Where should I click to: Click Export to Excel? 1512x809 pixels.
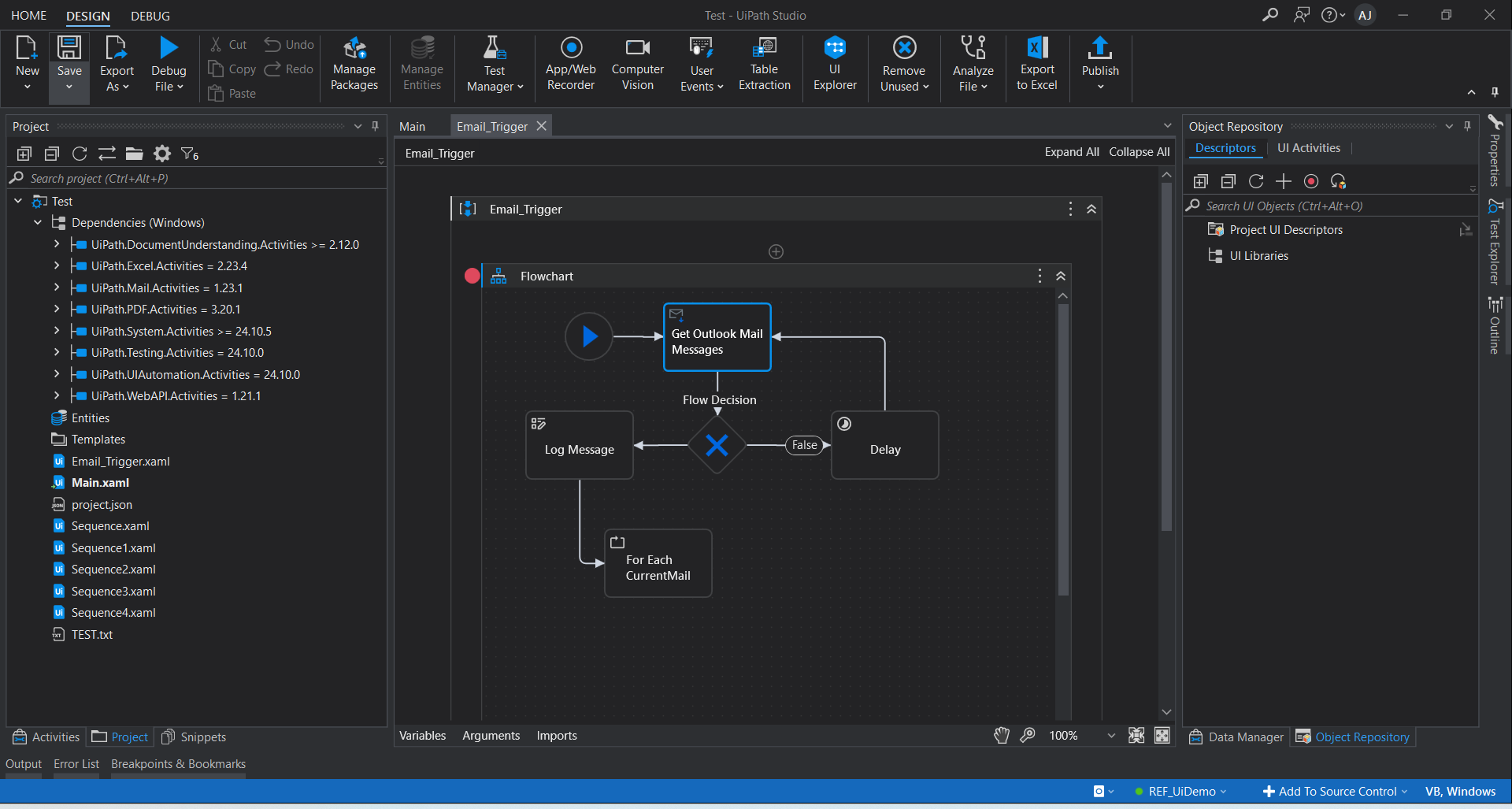pyautogui.click(x=1037, y=65)
